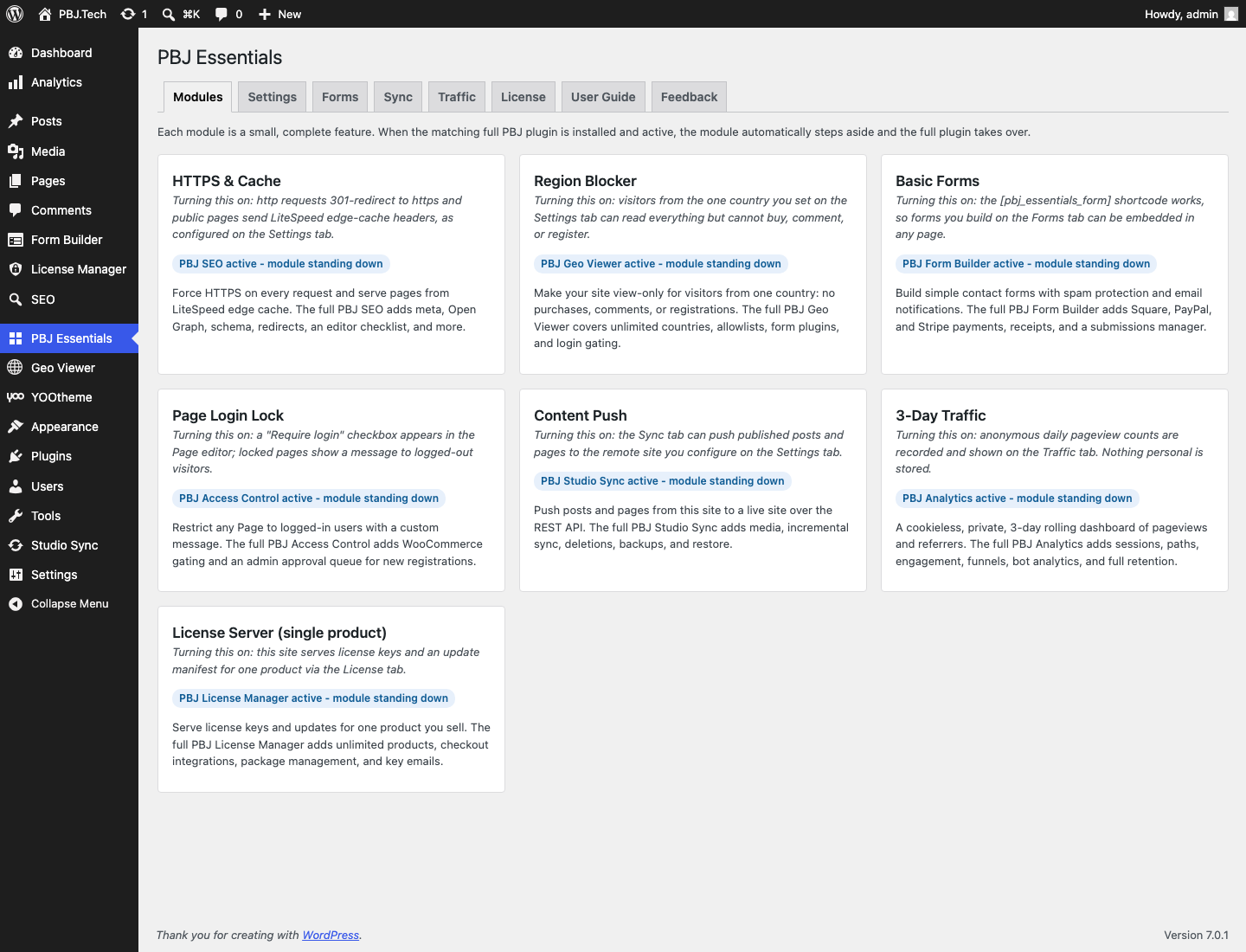Click the PBJ Access Control active badge

[309, 499]
